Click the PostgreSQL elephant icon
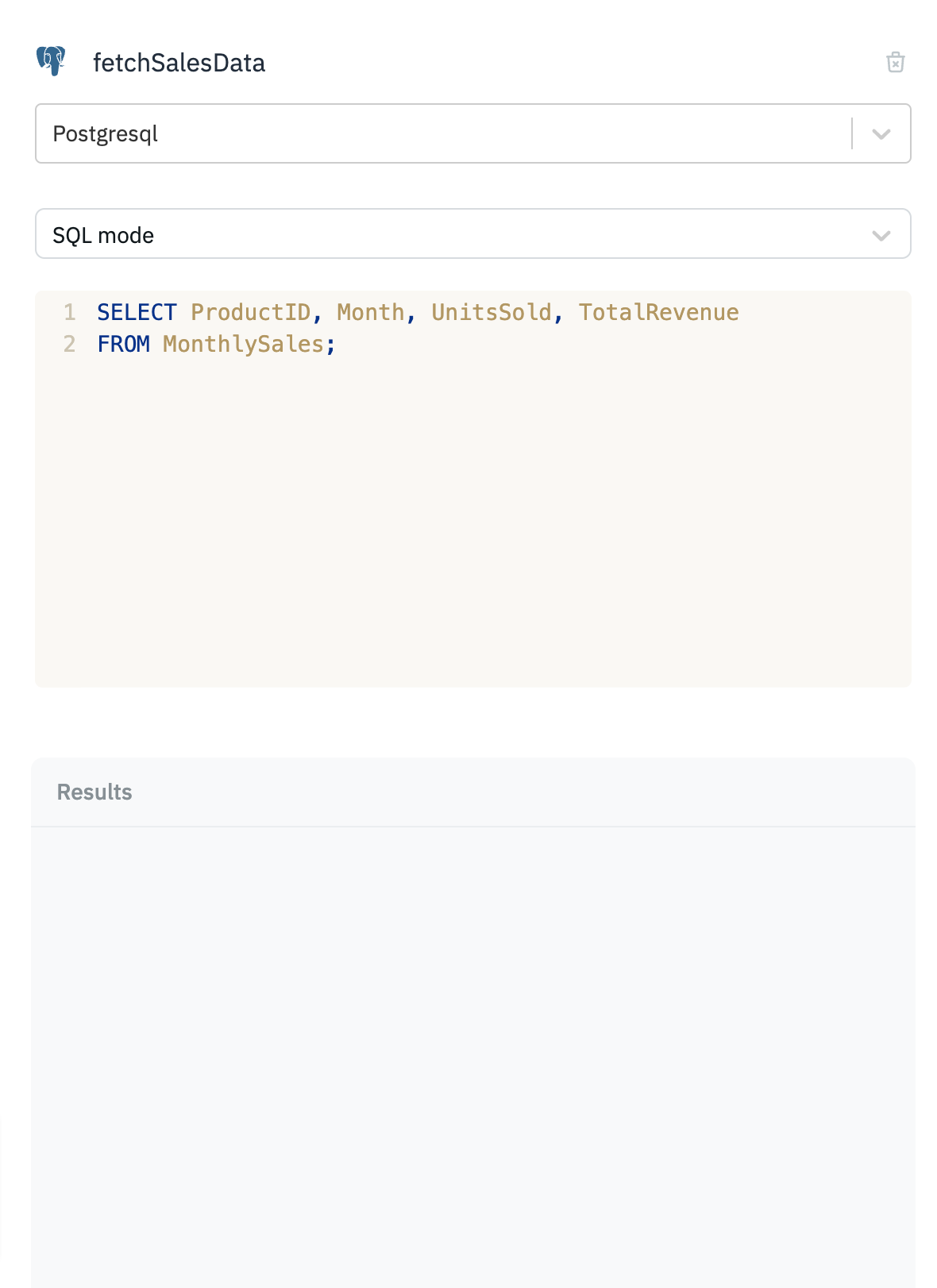The image size is (937, 1288). point(51,61)
